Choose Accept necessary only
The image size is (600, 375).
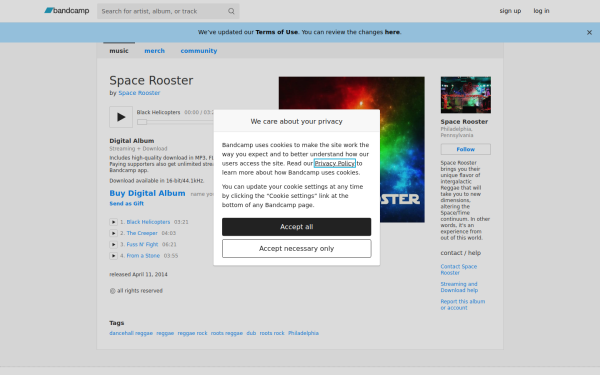coord(297,248)
